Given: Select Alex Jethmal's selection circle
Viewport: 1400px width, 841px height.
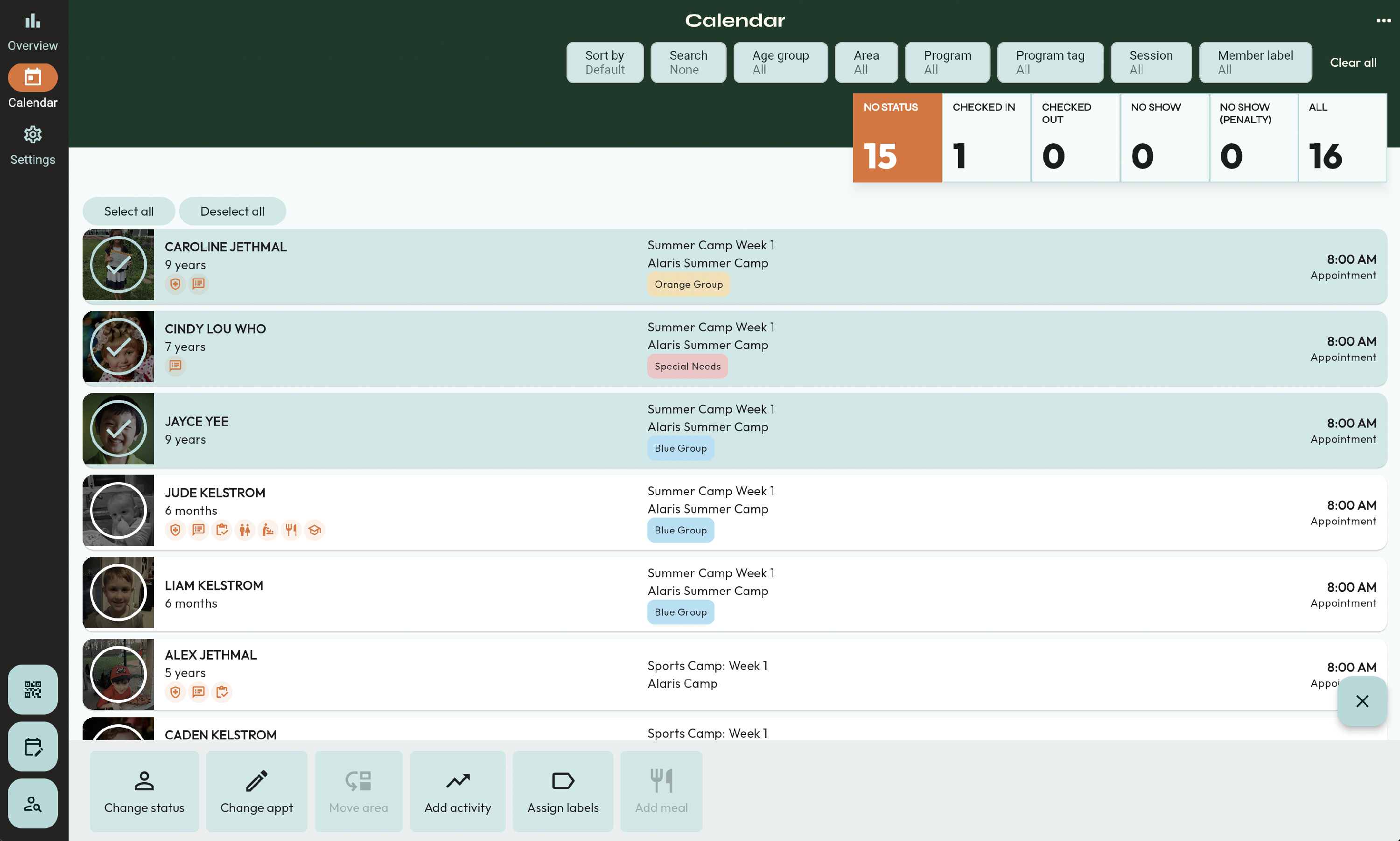Looking at the screenshot, I should coord(119,674).
